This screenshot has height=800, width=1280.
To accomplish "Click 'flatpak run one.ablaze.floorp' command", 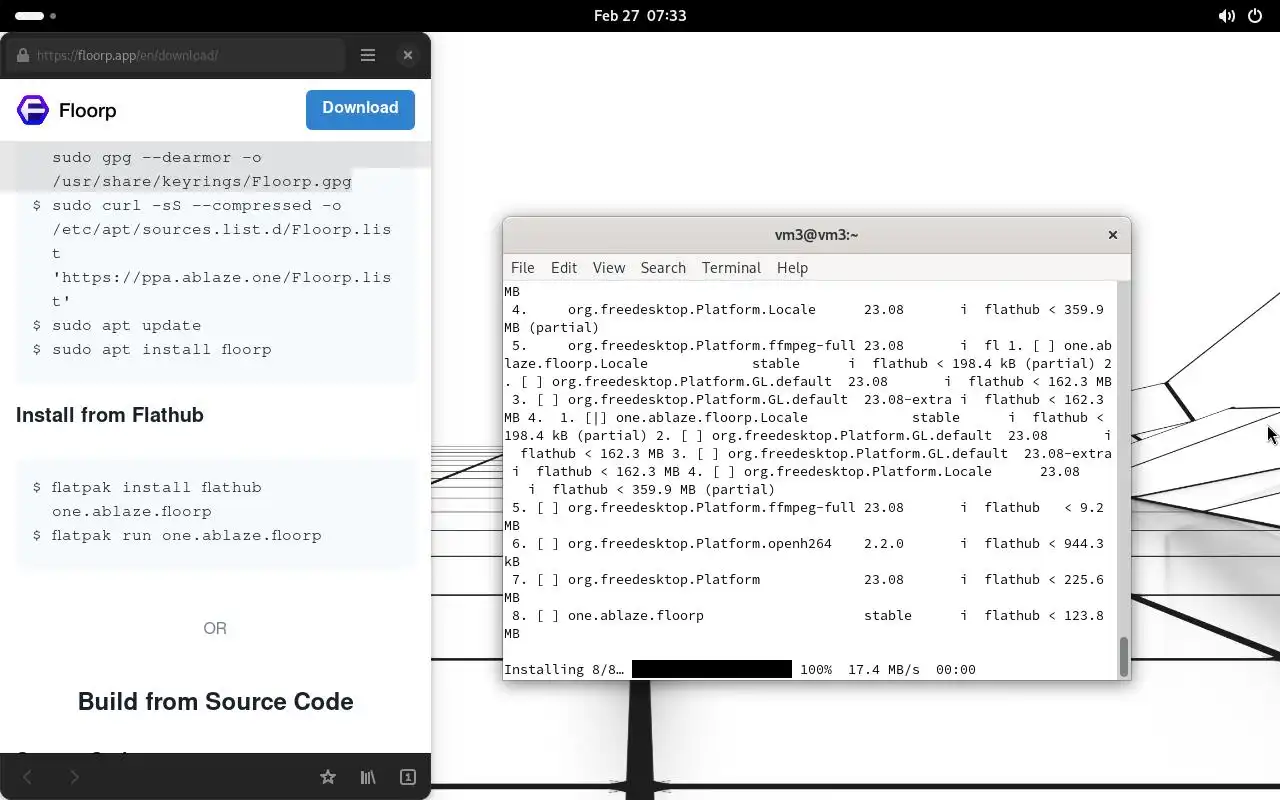I will pyautogui.click(x=187, y=535).
